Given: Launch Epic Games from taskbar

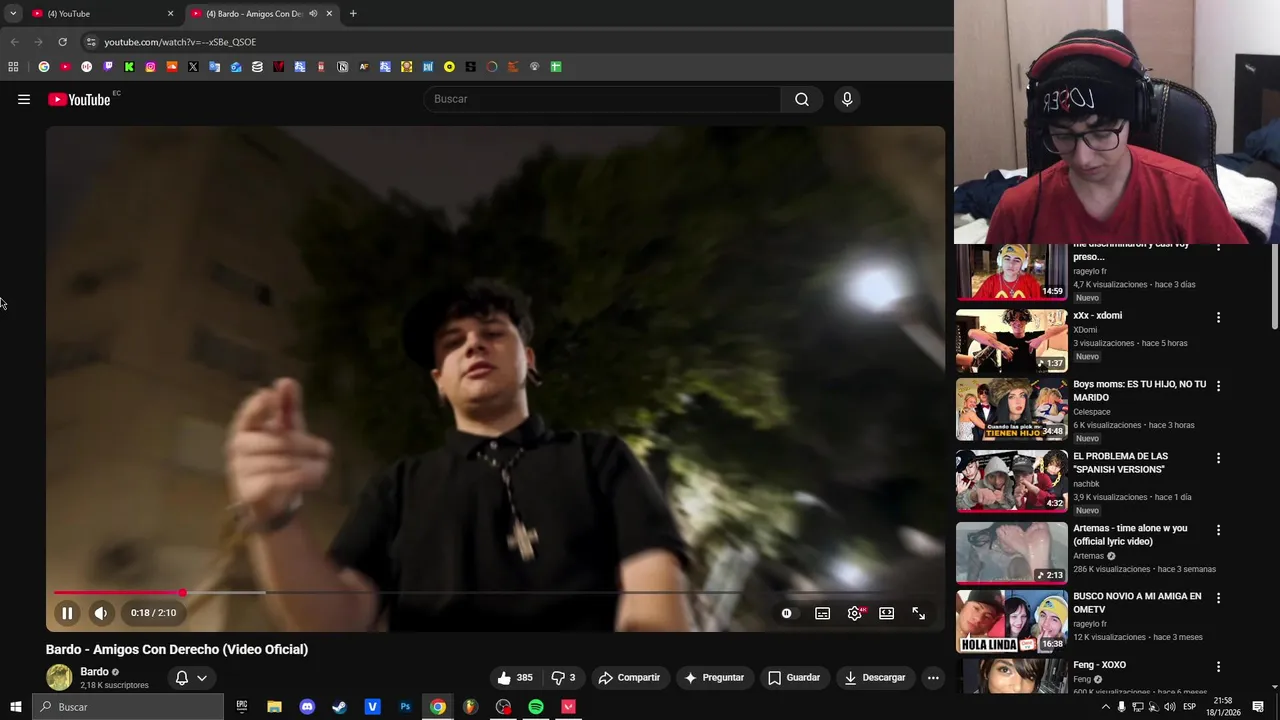Looking at the screenshot, I should (x=242, y=707).
